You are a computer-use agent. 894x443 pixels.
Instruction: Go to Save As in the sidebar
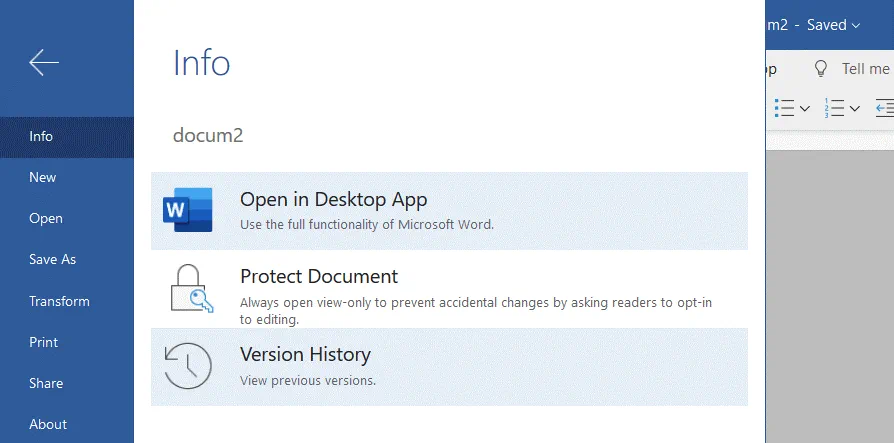[52, 260]
